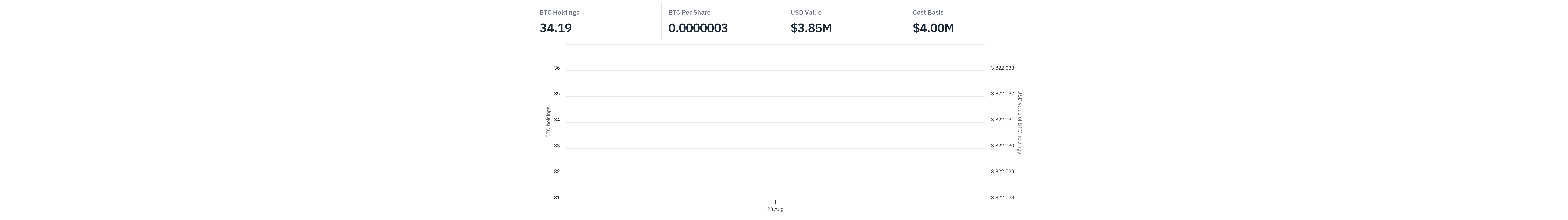The image size is (1568, 220).
Task: Click the right axis value 3 822 029
Action: (1002, 171)
